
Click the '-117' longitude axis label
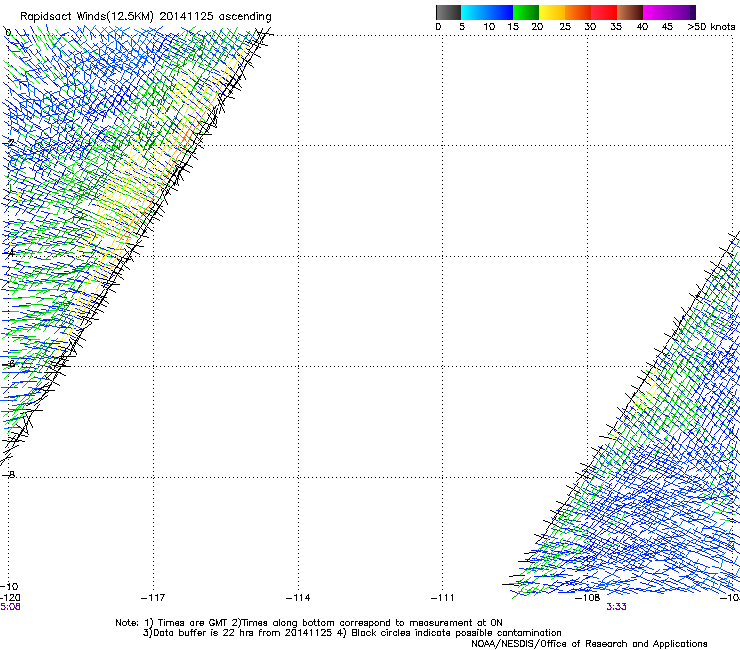[x=153, y=598]
